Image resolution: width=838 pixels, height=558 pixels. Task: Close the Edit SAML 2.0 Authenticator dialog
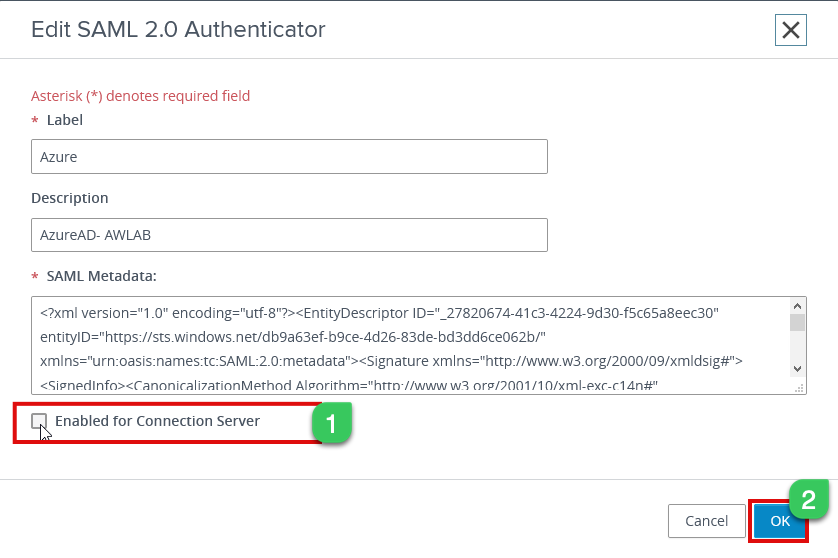(x=790, y=30)
